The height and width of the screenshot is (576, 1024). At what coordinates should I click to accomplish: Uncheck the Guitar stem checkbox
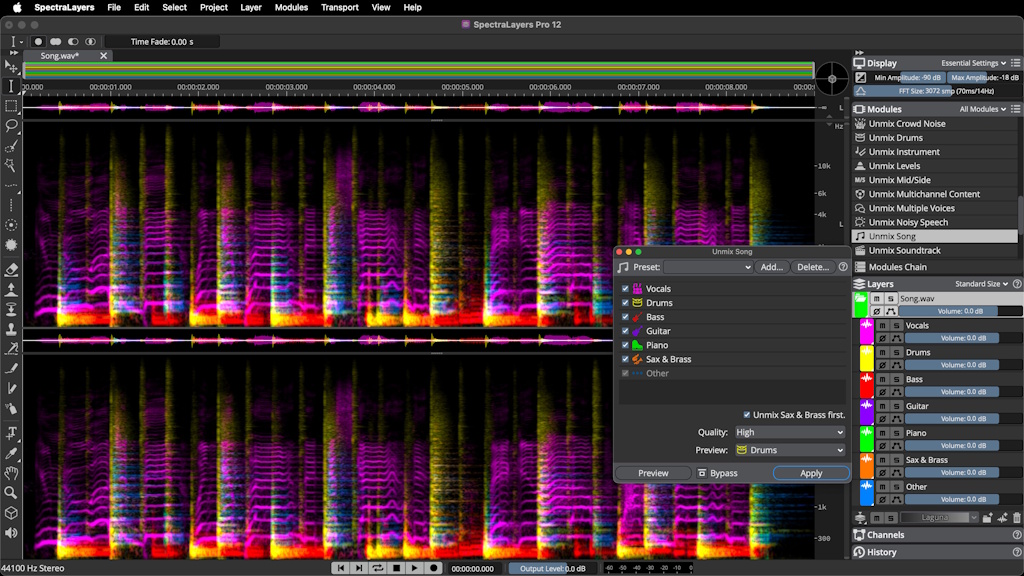tap(625, 330)
